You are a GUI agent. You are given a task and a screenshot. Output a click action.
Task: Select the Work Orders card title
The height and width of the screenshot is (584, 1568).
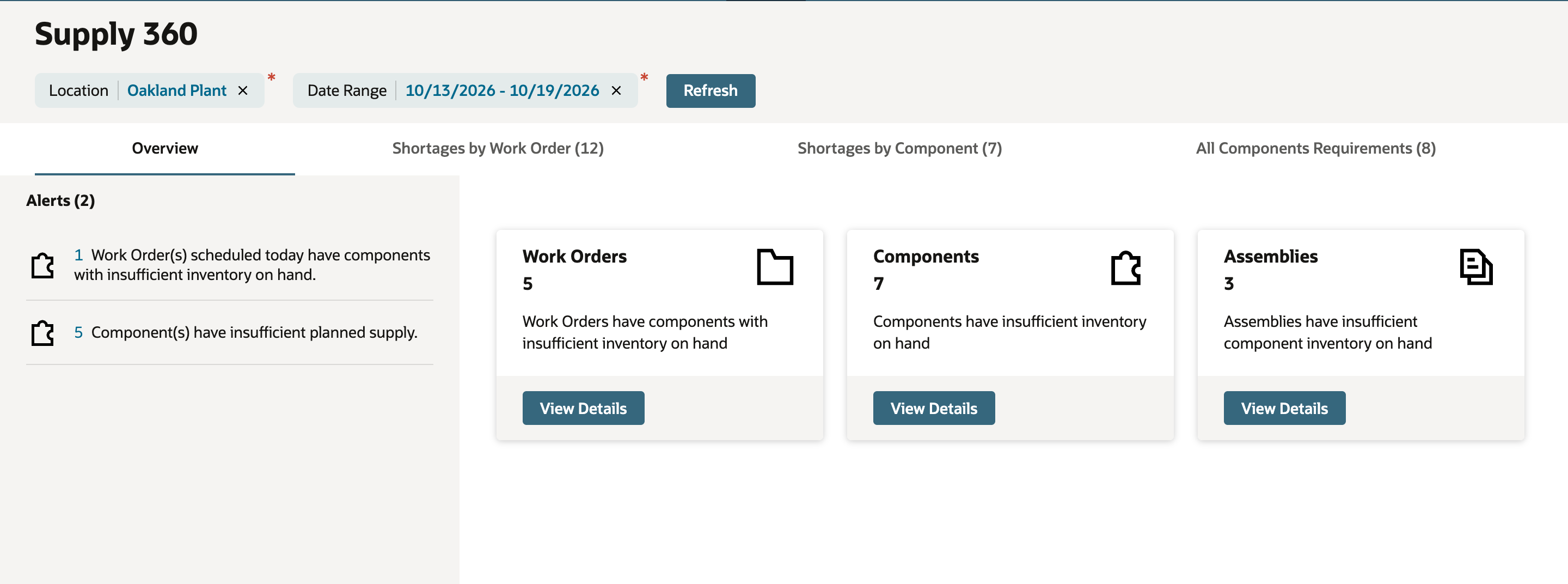pos(574,257)
